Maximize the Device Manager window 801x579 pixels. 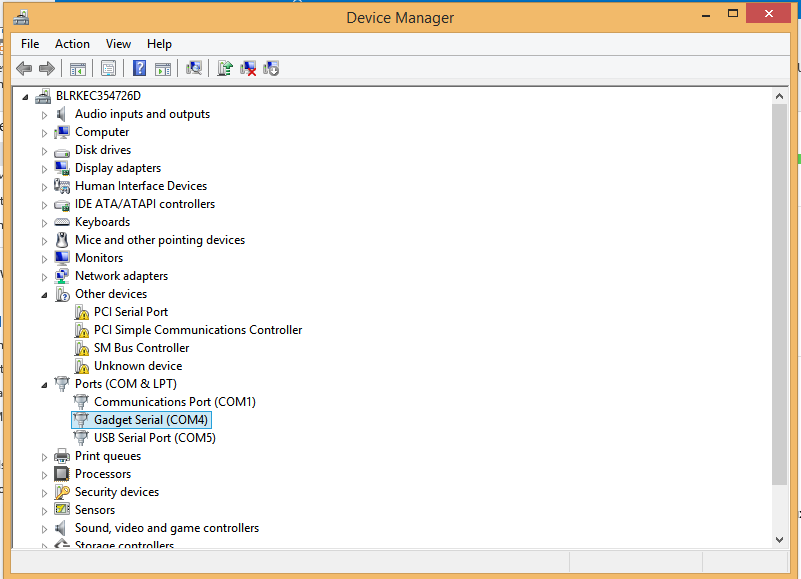pyautogui.click(x=733, y=14)
